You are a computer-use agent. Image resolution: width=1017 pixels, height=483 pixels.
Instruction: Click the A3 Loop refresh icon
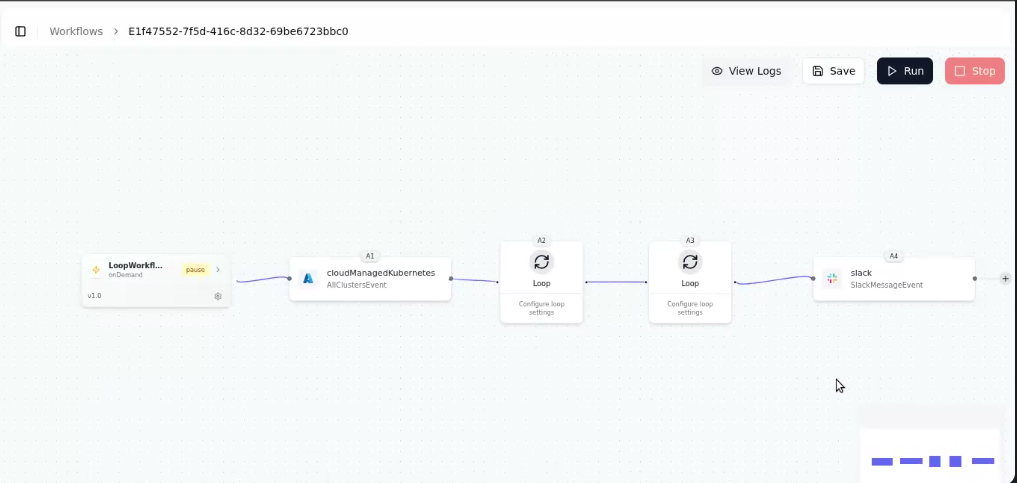[x=690, y=262]
